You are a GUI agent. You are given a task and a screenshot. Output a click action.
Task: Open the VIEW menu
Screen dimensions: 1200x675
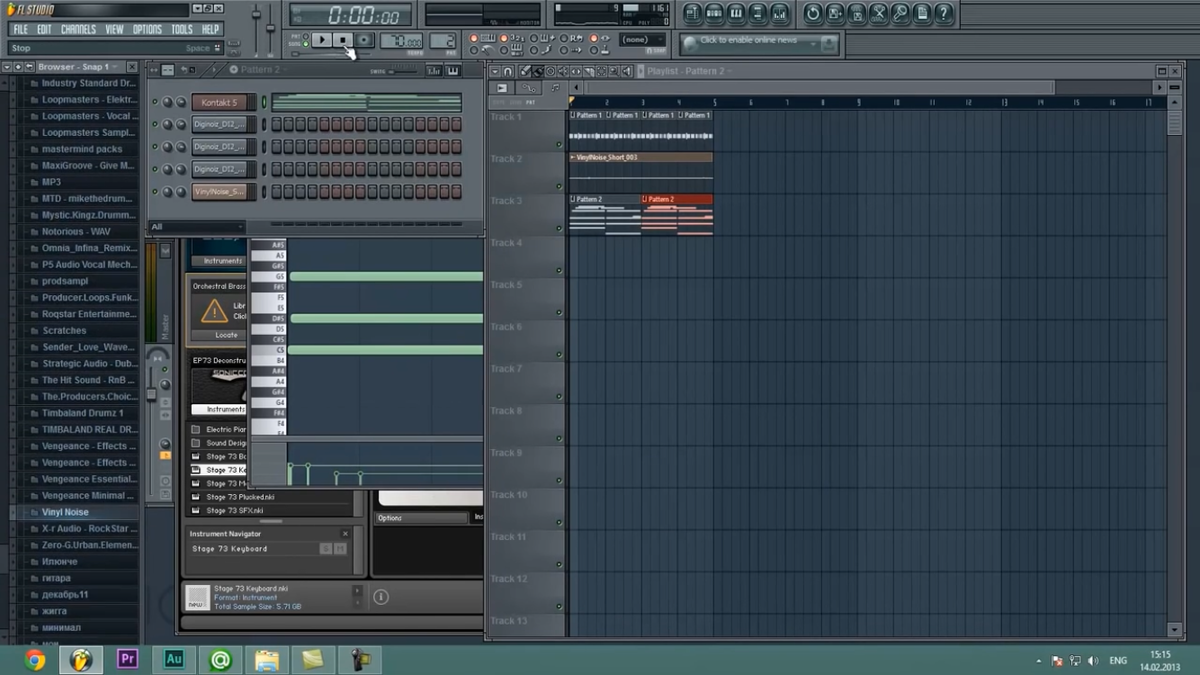pyautogui.click(x=114, y=29)
